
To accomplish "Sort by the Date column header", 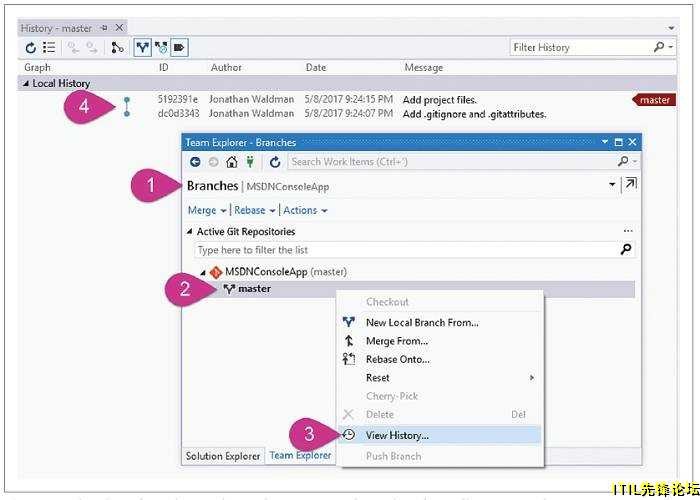I will click(316, 67).
